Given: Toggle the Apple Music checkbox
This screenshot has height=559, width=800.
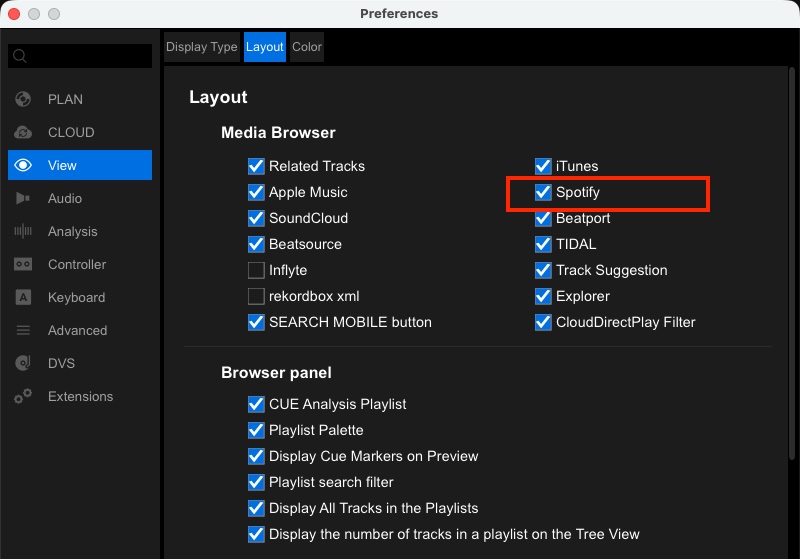Looking at the screenshot, I should [x=256, y=192].
